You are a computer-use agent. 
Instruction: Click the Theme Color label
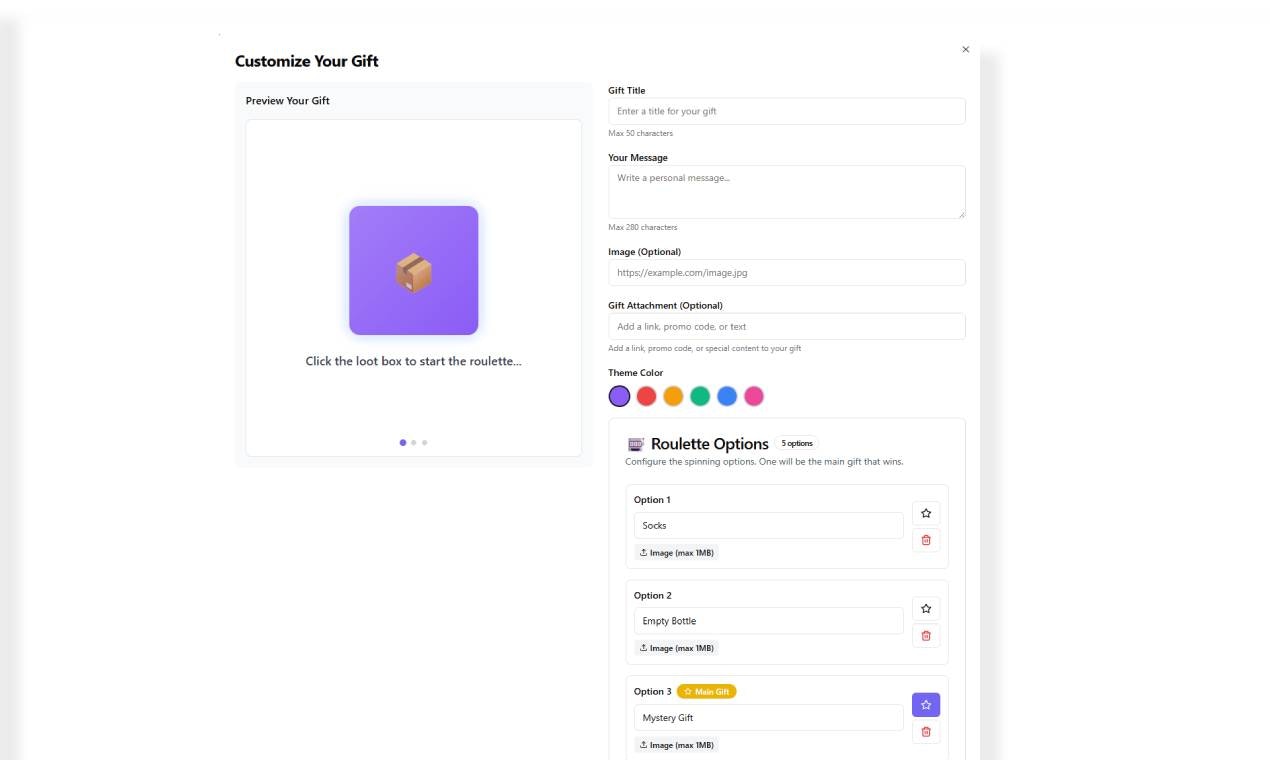point(636,373)
